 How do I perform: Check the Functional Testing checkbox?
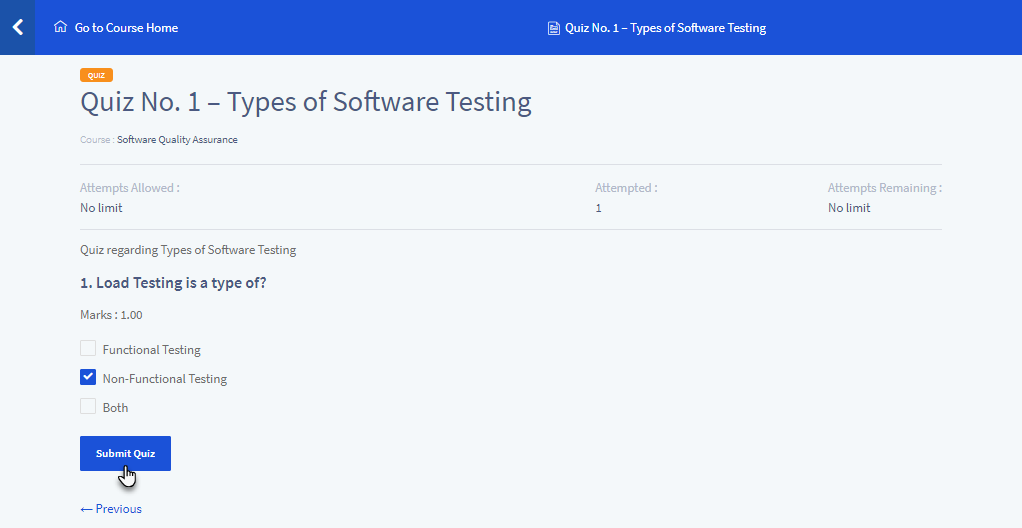pyautogui.click(x=88, y=349)
